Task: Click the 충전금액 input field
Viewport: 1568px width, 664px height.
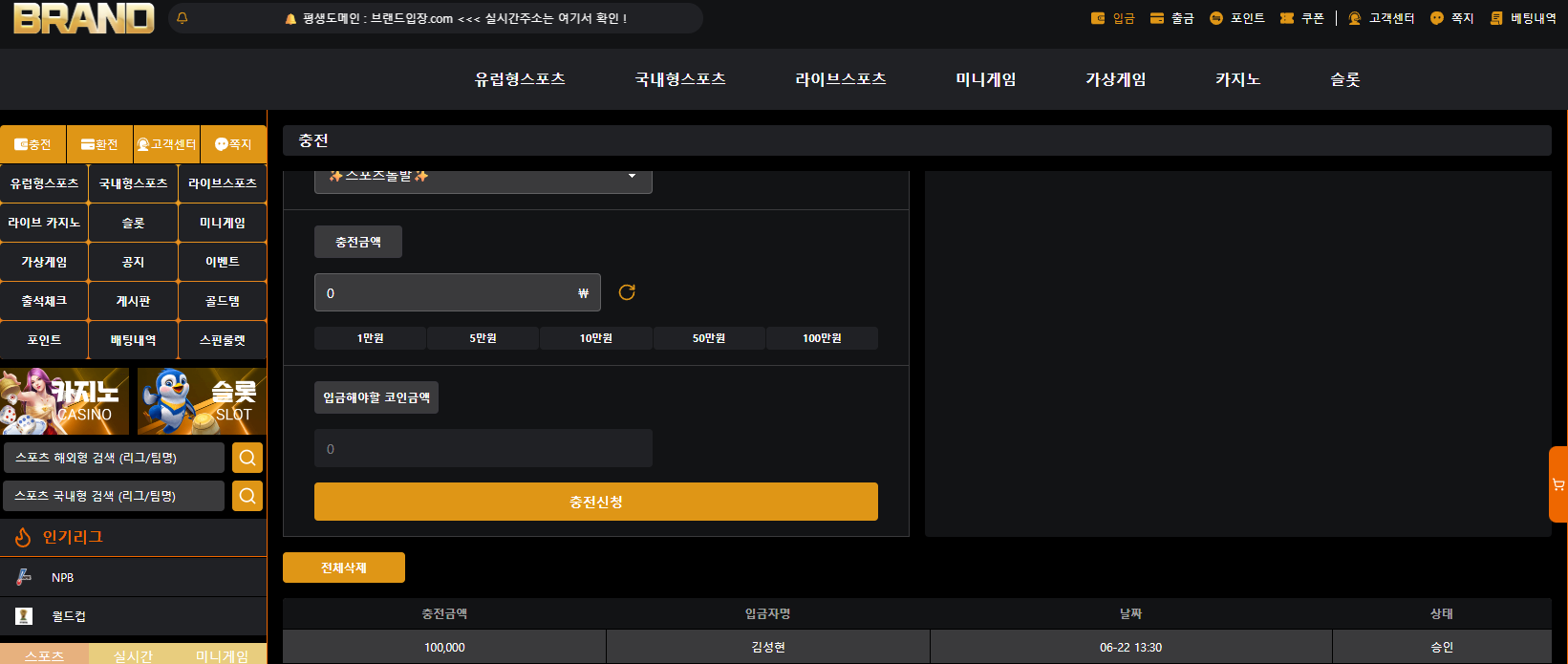Action: click(x=458, y=292)
